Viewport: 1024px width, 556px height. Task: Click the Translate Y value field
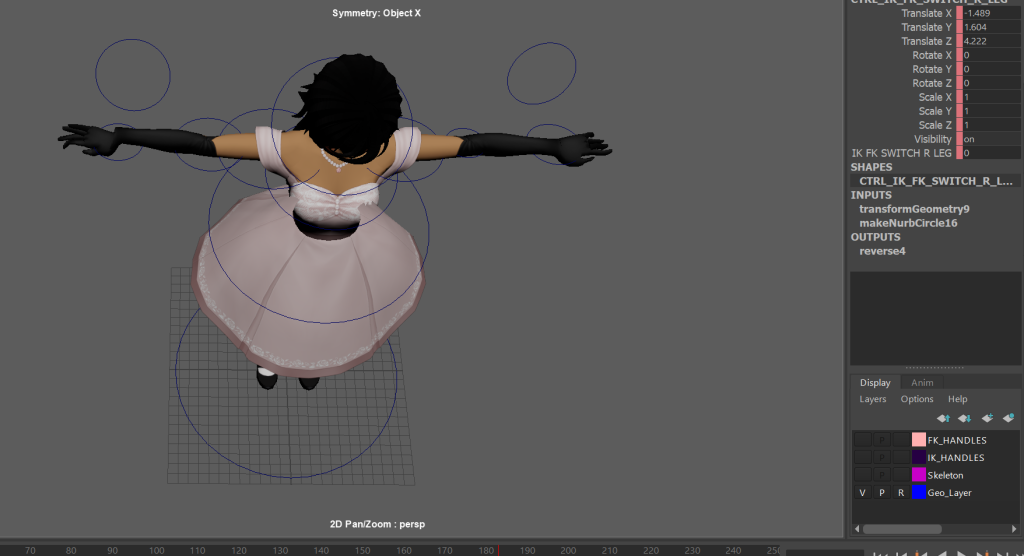pyautogui.click(x=991, y=27)
